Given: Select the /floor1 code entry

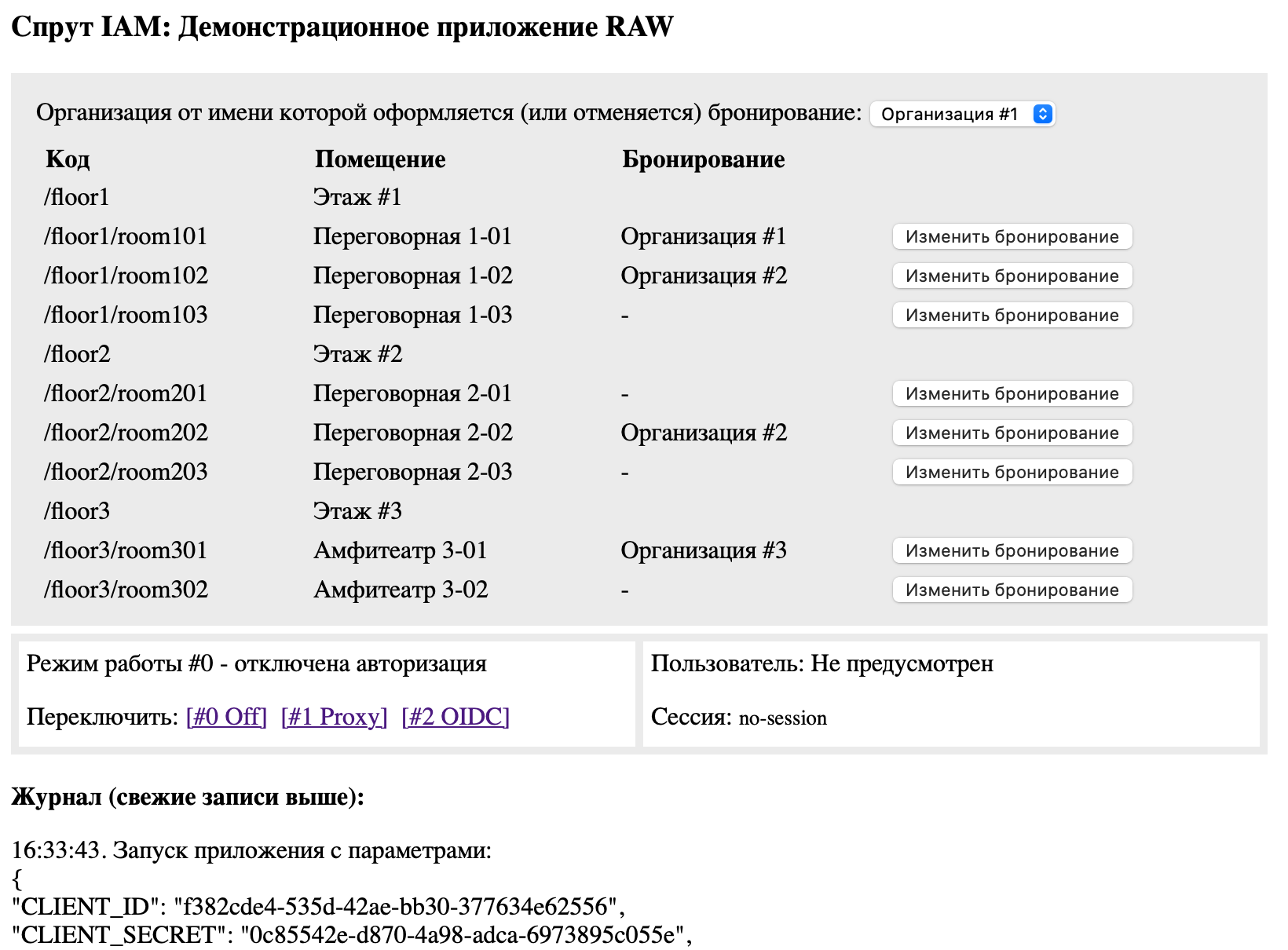Looking at the screenshot, I should pos(75,197).
